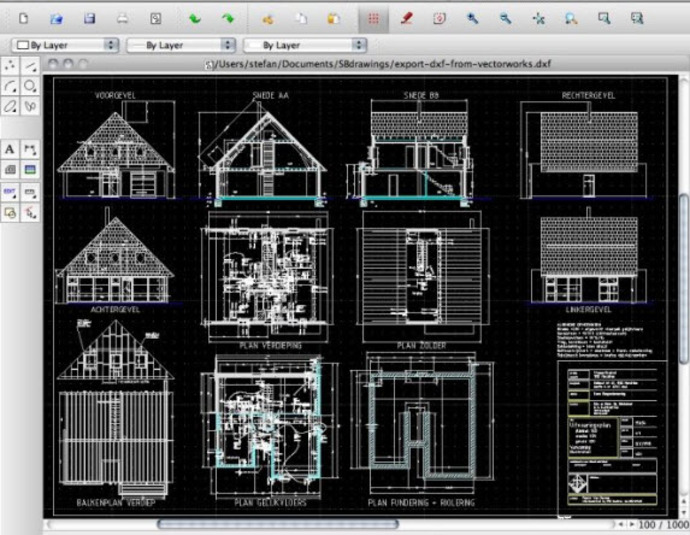This screenshot has height=535, width=690.
Task: Toggle the grid display button
Action: pyautogui.click(x=373, y=18)
